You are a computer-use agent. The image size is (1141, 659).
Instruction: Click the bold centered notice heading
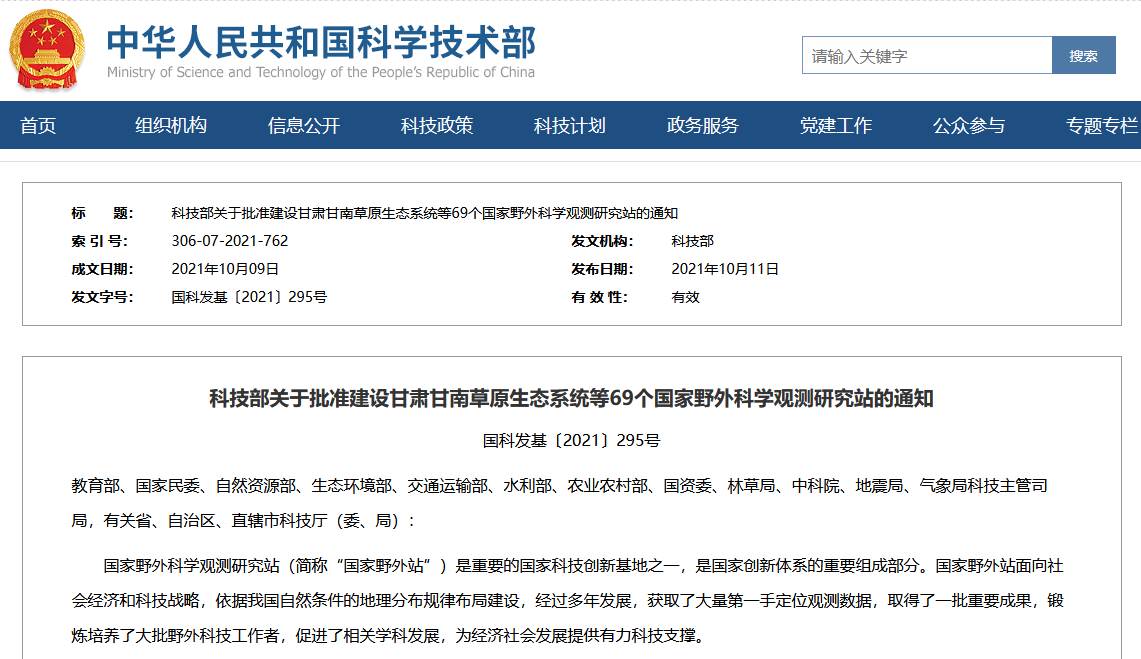point(571,399)
